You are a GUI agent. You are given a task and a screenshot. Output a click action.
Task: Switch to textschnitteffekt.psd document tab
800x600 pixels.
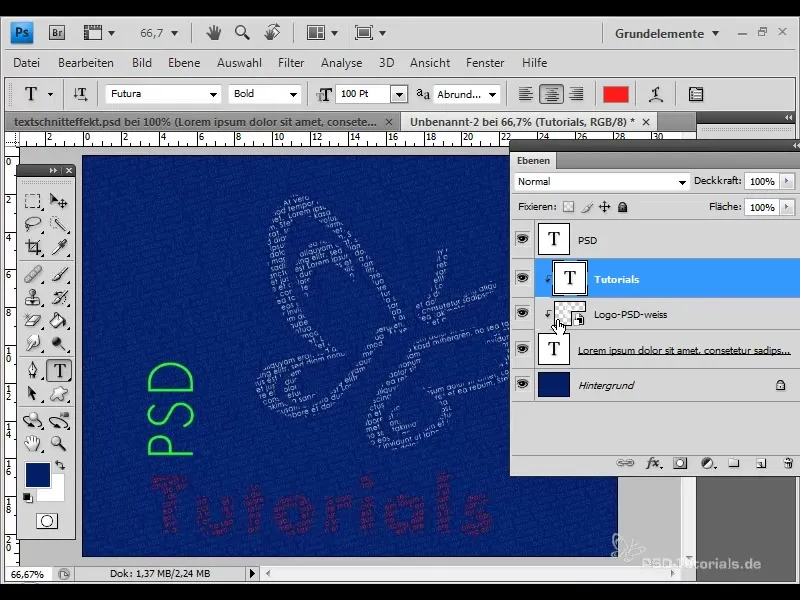pyautogui.click(x=195, y=122)
